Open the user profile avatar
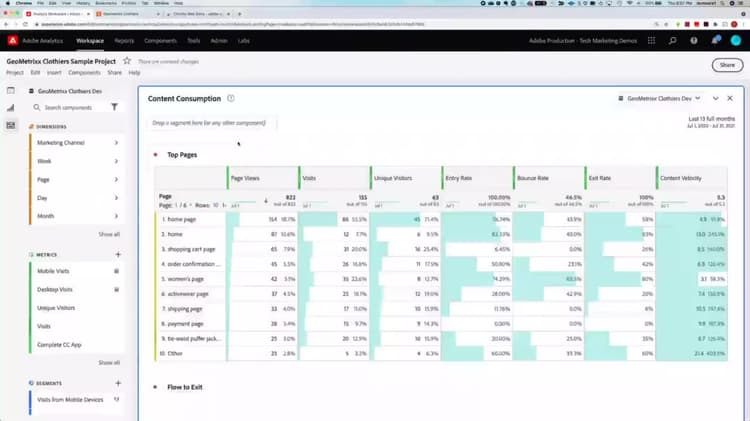This screenshot has width=750, height=421. tap(736, 41)
